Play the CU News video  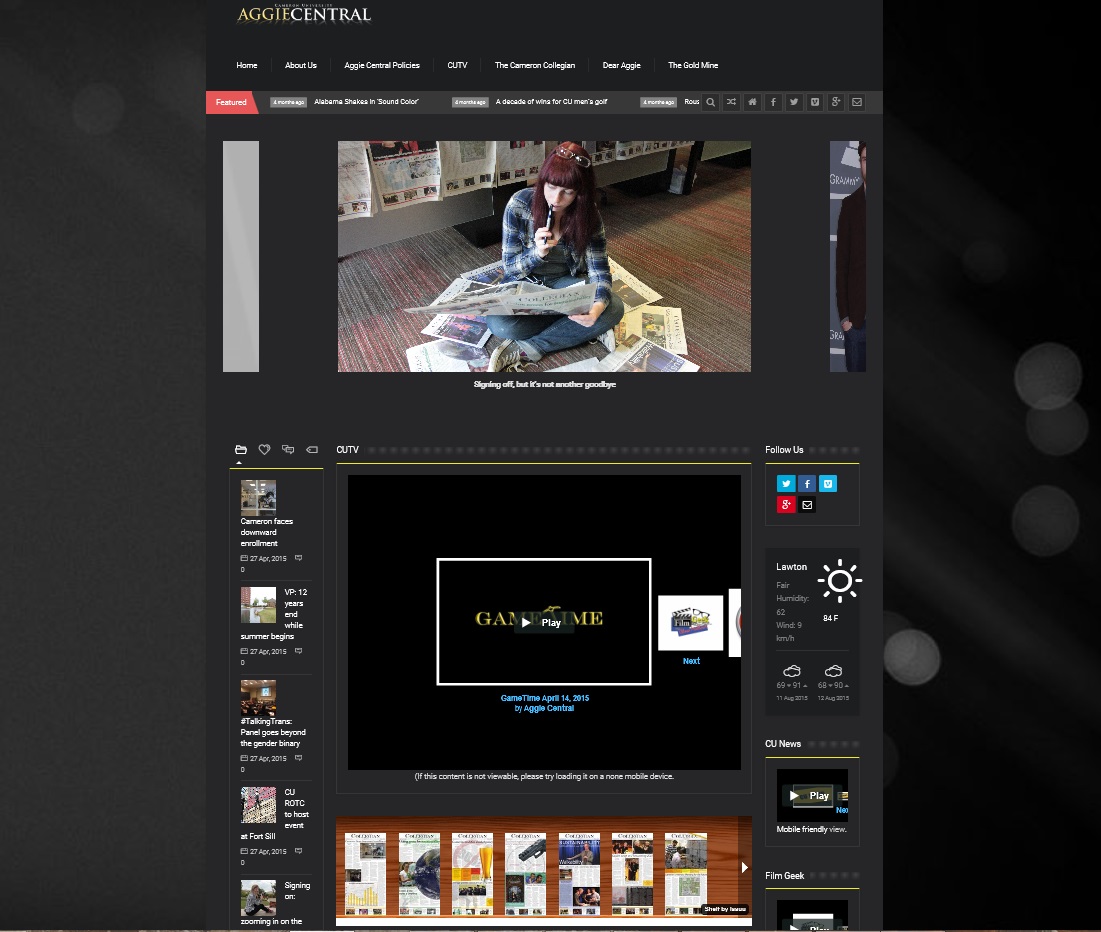(x=811, y=796)
